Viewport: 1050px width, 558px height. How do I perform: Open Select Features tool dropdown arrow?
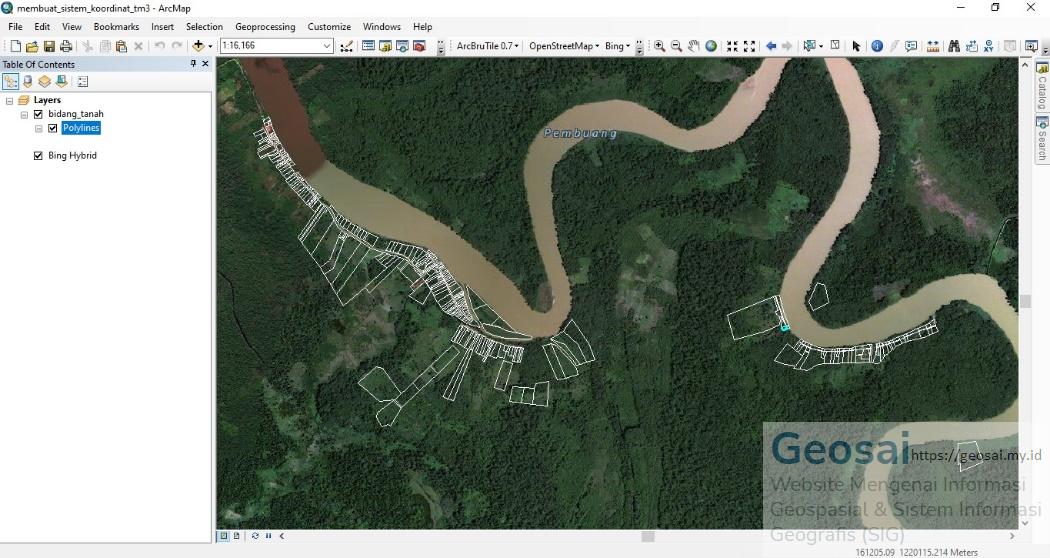pyautogui.click(x=820, y=46)
